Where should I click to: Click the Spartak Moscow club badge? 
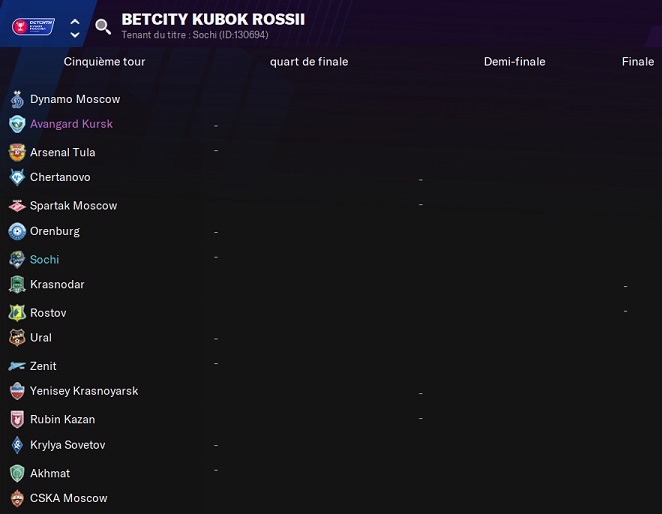pyautogui.click(x=17, y=206)
